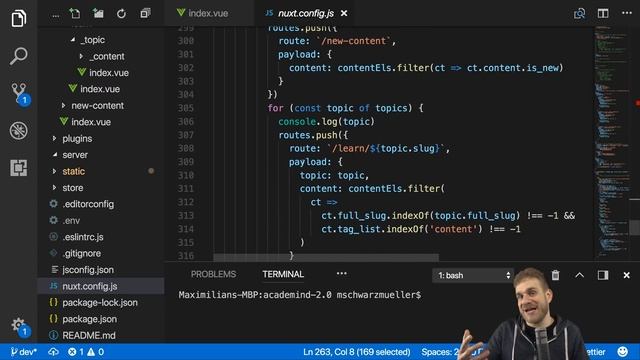Expand the new-content folder

tap(97, 106)
